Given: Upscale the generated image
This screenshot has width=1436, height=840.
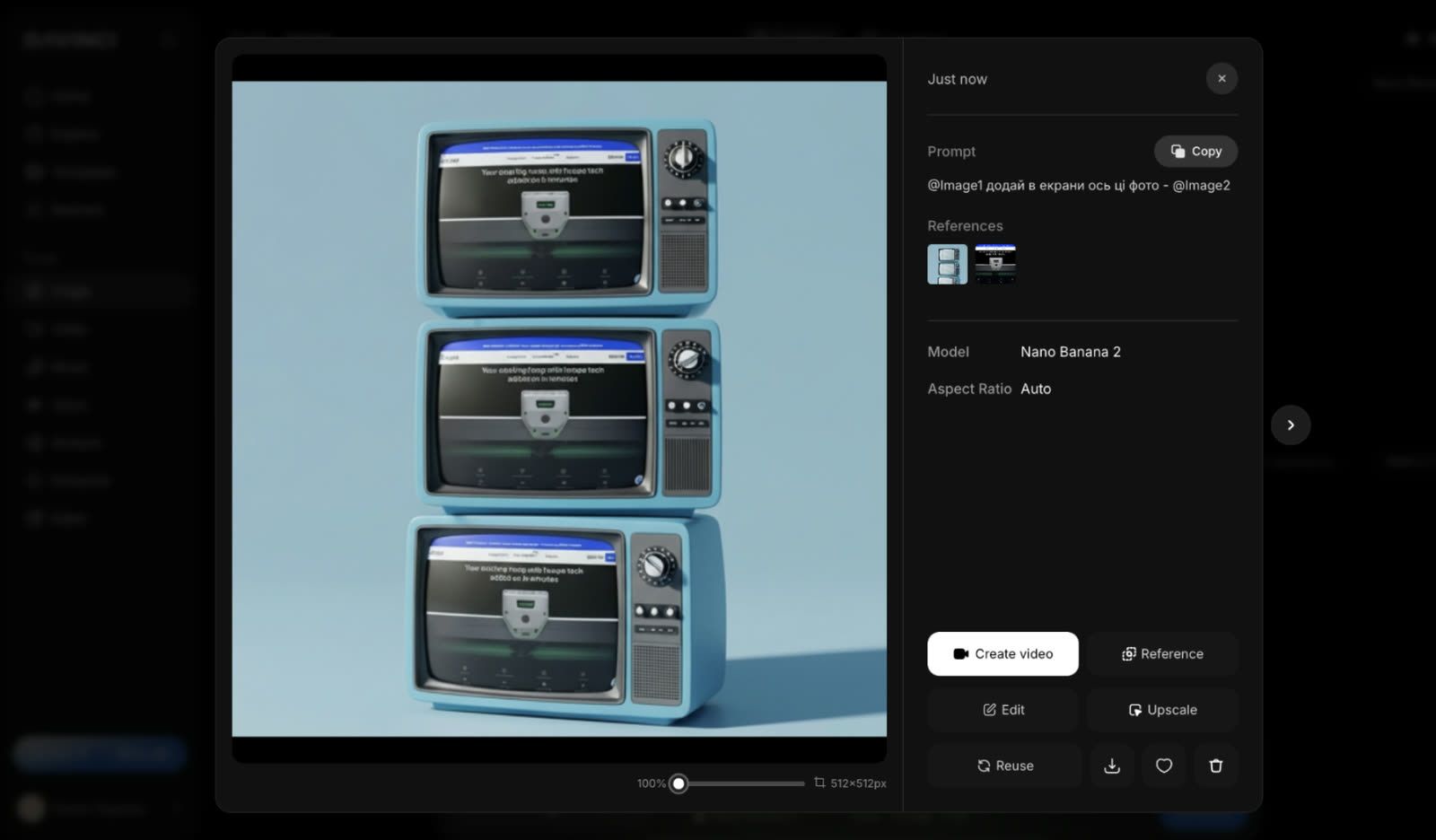Looking at the screenshot, I should click(1162, 710).
